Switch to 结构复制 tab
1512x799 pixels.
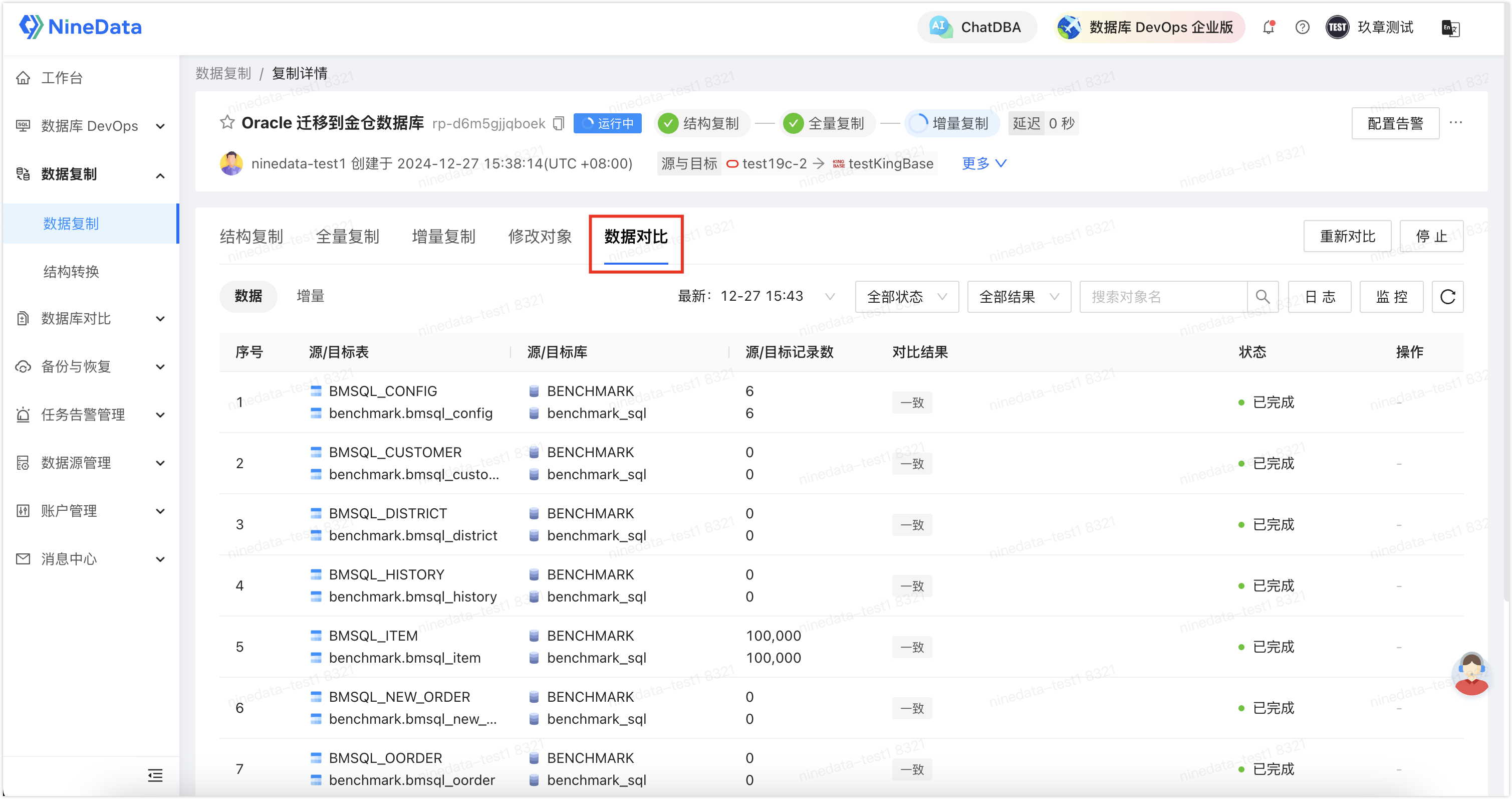pyautogui.click(x=251, y=237)
